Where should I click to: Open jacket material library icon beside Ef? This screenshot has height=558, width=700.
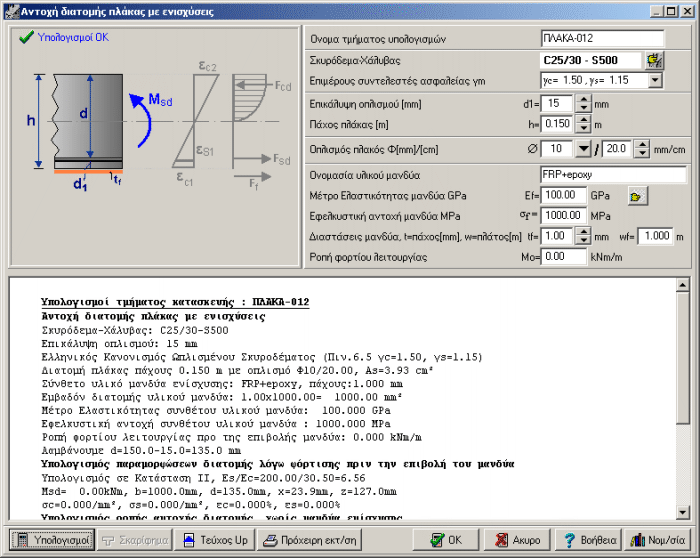click(638, 196)
